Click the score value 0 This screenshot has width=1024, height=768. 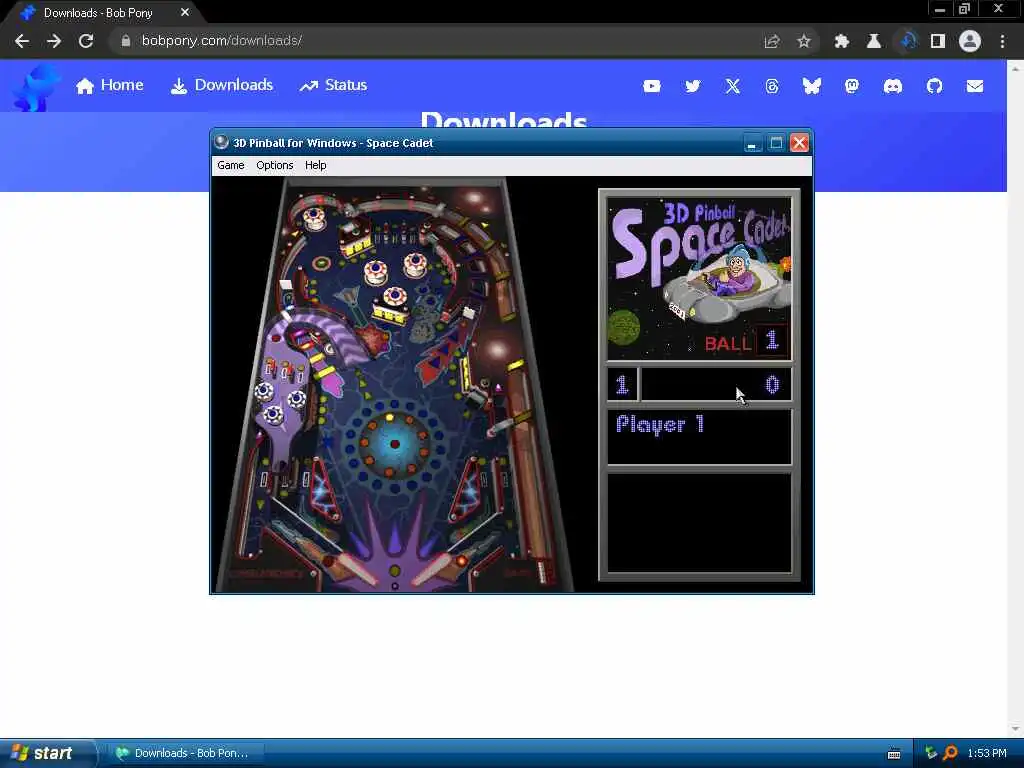point(773,385)
